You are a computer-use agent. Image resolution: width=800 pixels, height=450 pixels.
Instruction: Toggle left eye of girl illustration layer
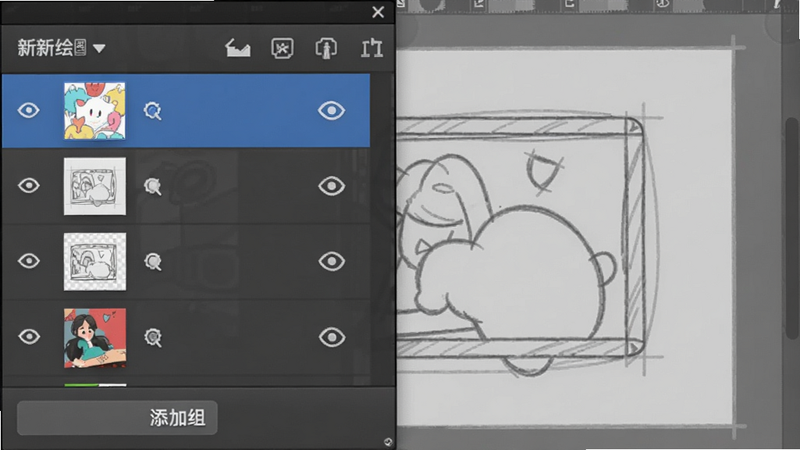(29, 336)
